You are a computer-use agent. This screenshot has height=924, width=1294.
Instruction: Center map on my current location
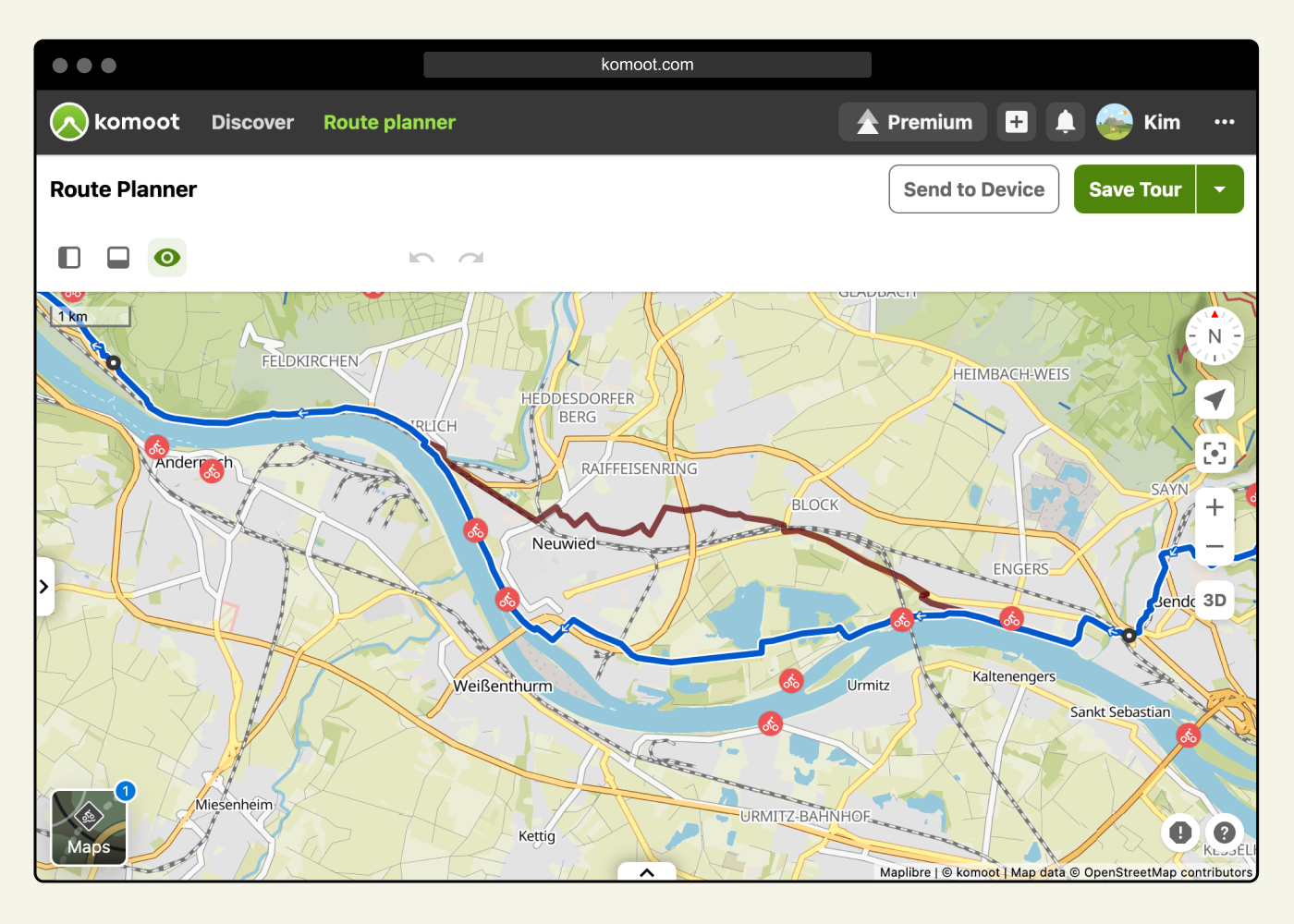(x=1215, y=399)
